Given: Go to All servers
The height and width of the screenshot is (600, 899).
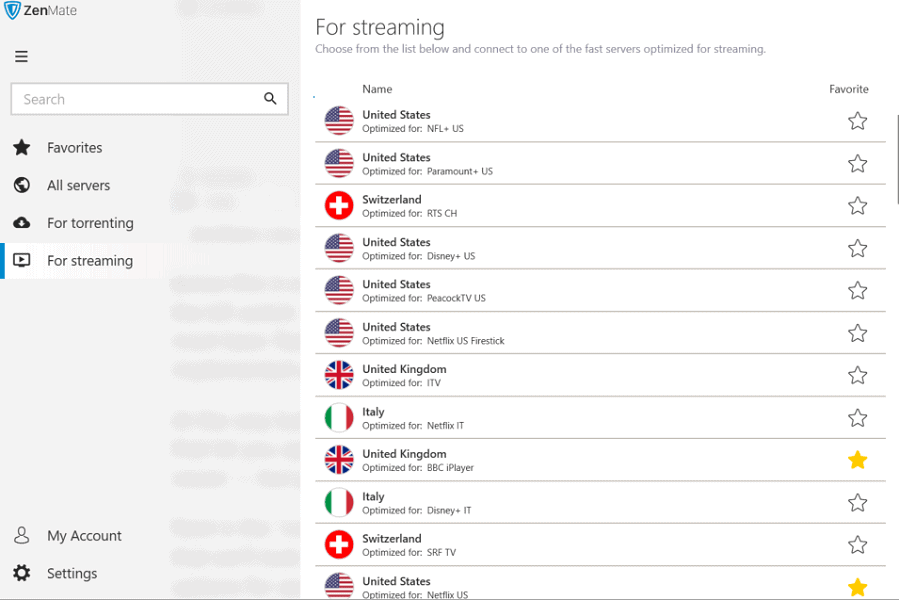Looking at the screenshot, I should tap(79, 185).
